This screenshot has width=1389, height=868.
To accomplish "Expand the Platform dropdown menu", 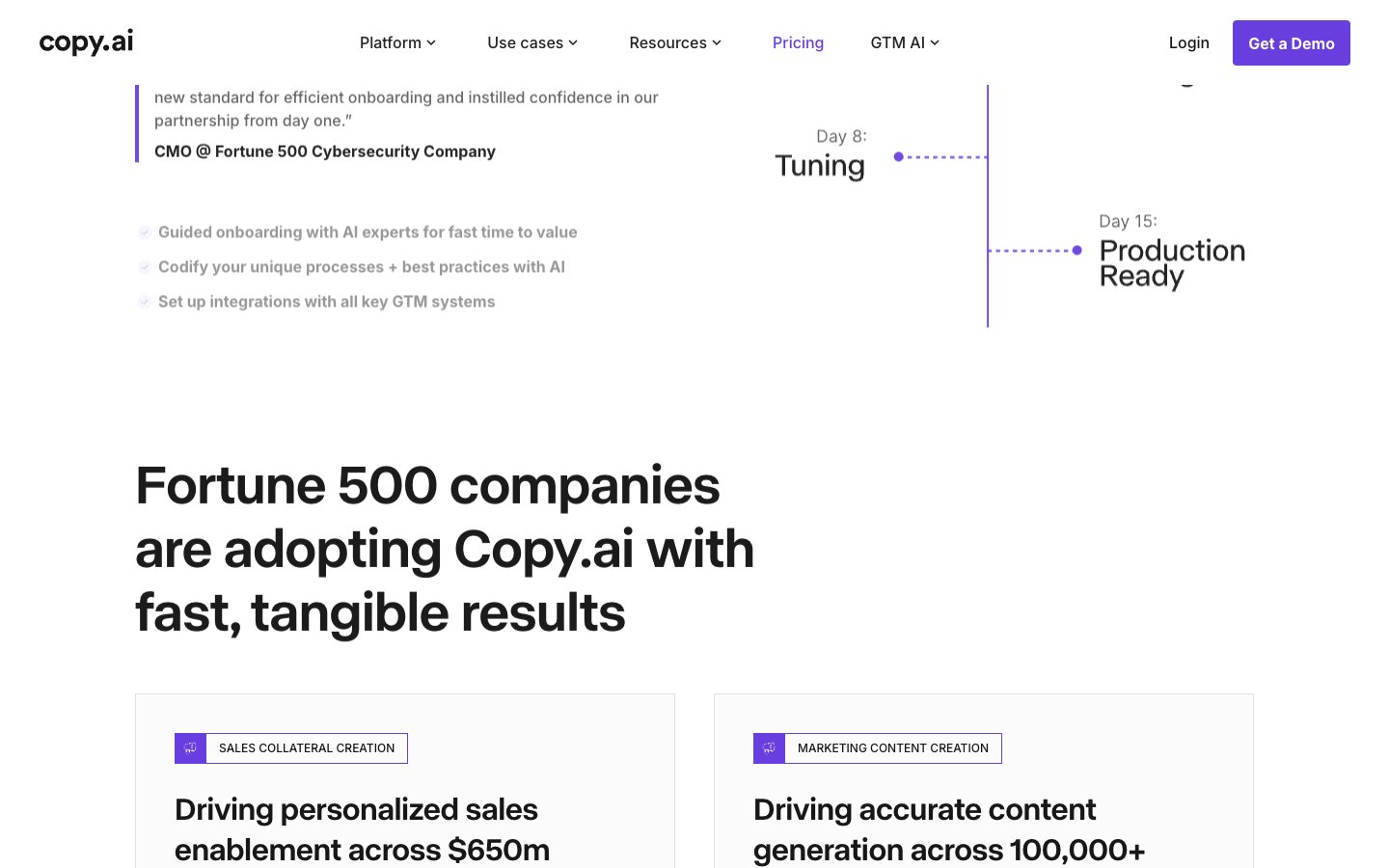I will (x=397, y=42).
